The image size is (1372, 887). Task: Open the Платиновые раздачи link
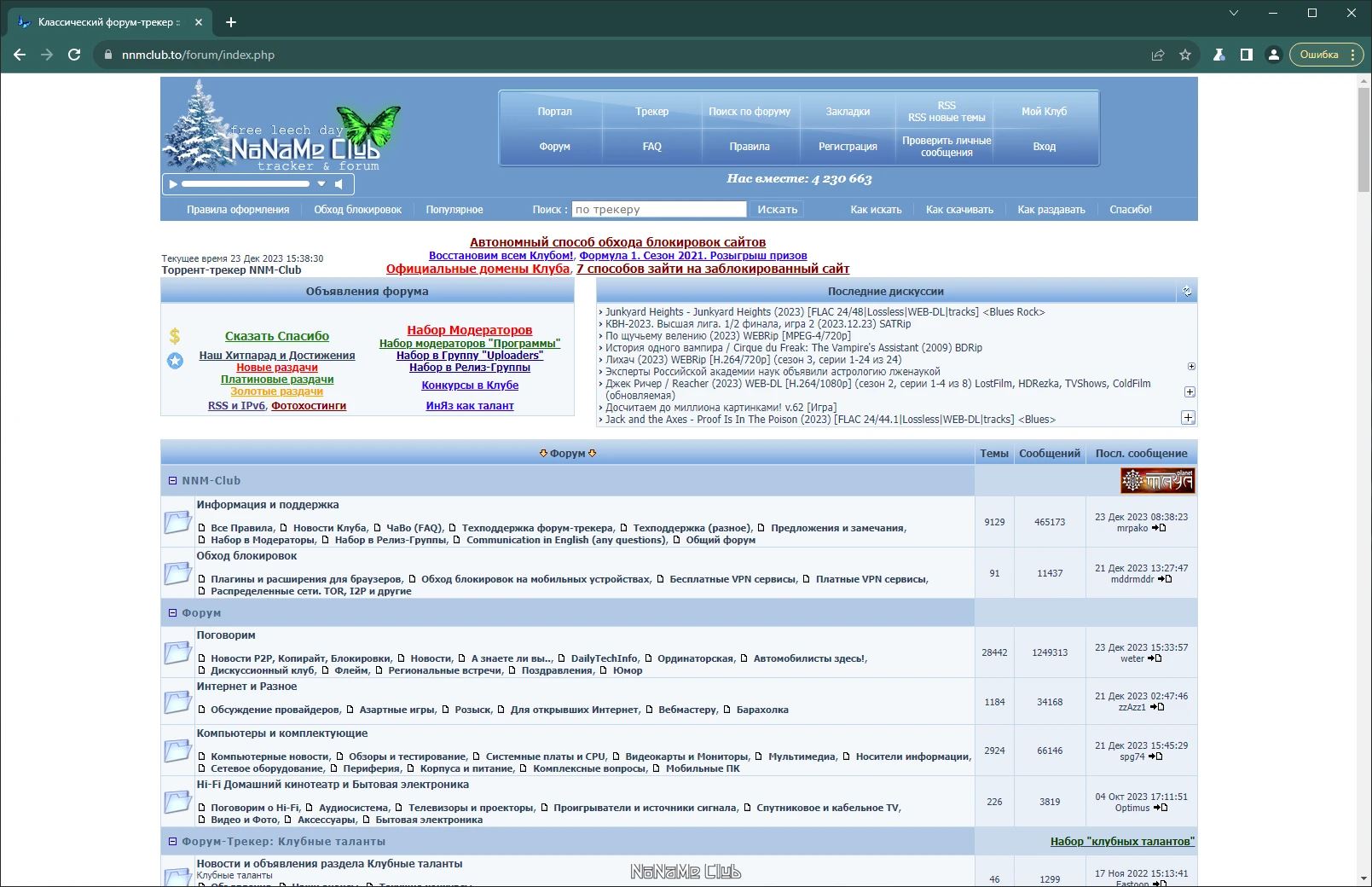(x=277, y=380)
